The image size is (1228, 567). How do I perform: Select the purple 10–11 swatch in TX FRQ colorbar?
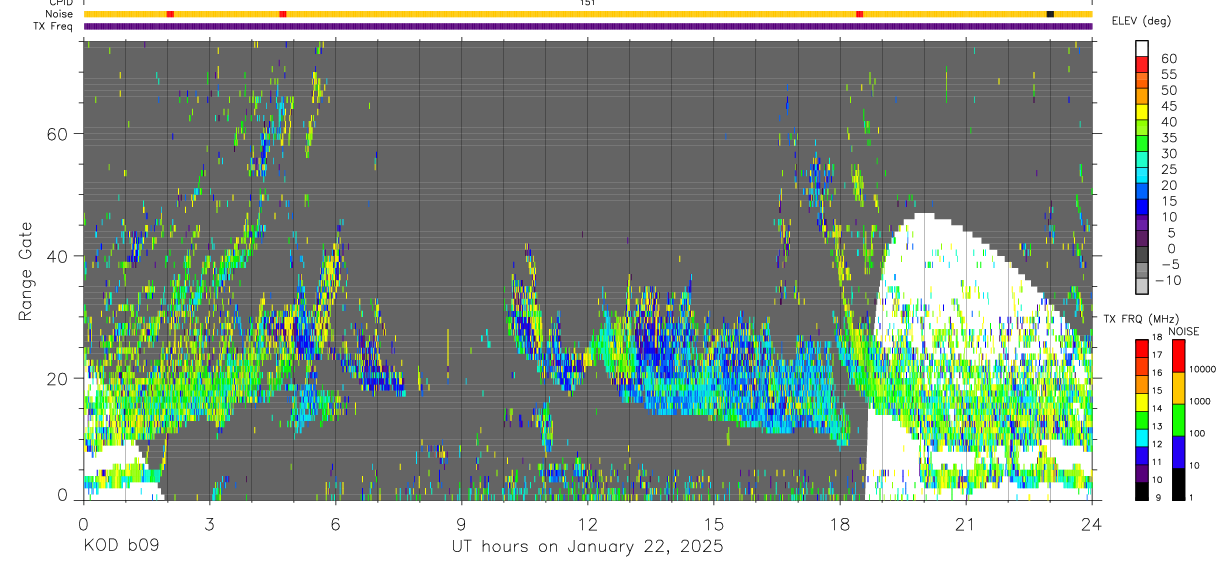(1142, 472)
